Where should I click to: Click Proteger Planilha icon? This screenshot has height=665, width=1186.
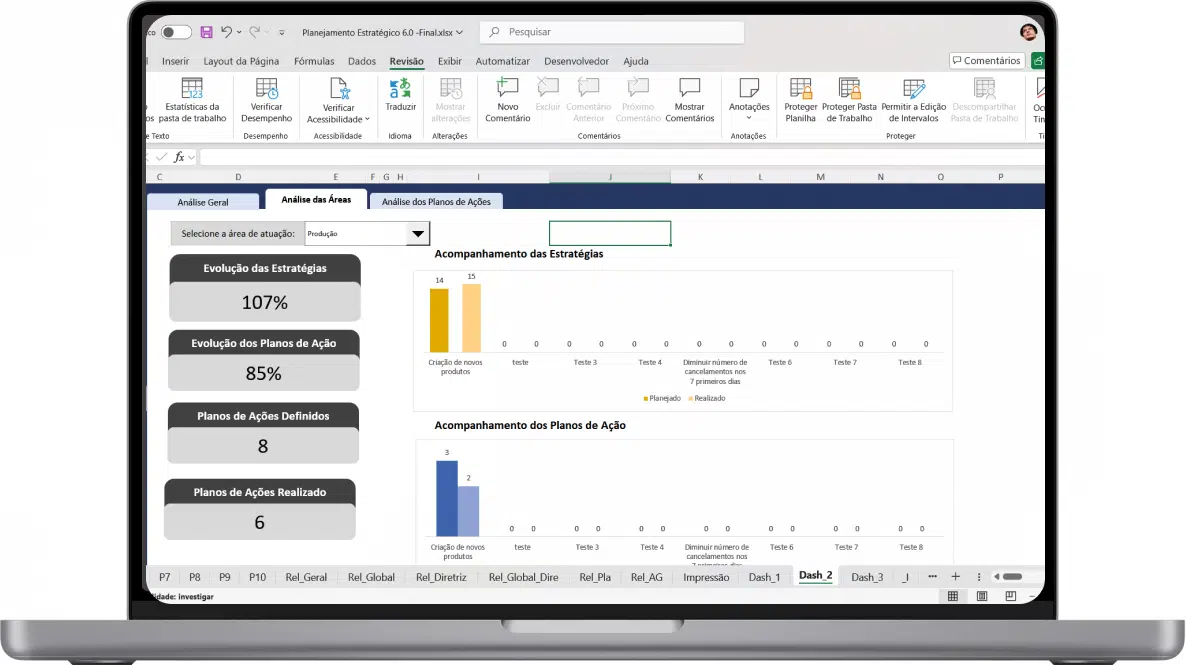tap(800, 100)
